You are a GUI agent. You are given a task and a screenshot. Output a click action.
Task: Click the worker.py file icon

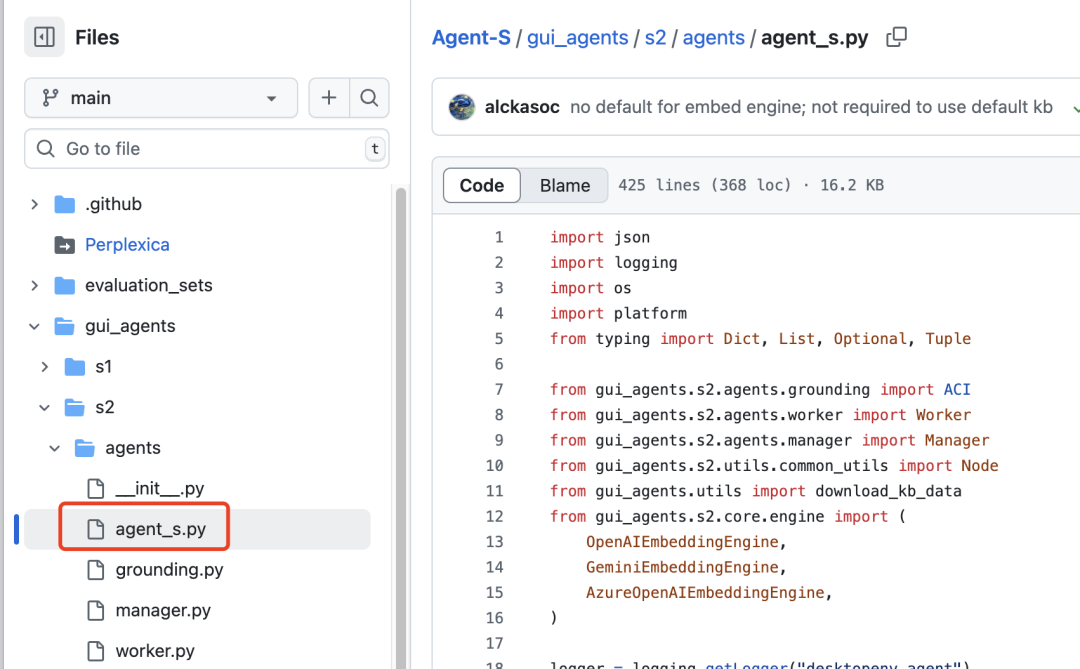tap(96, 652)
